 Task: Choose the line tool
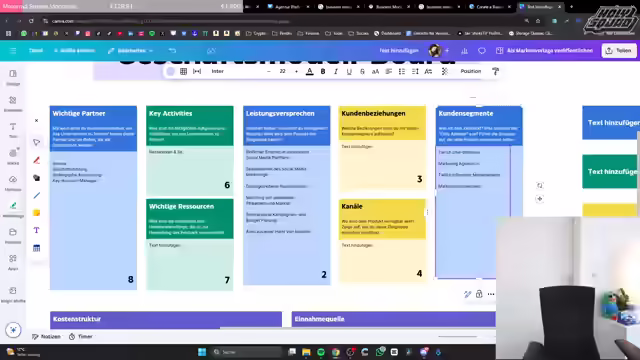(x=36, y=196)
